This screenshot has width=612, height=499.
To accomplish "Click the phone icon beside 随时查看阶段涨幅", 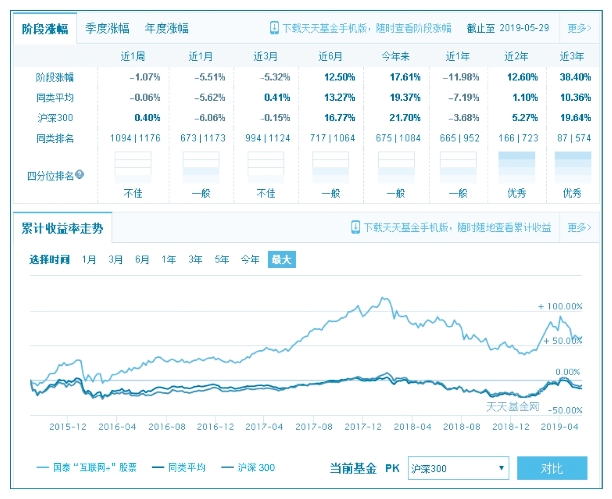I will (275, 29).
